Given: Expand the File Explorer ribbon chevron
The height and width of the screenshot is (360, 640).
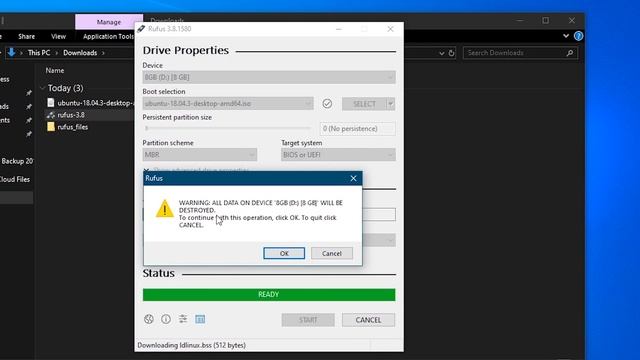Looking at the screenshot, I should (x=566, y=36).
